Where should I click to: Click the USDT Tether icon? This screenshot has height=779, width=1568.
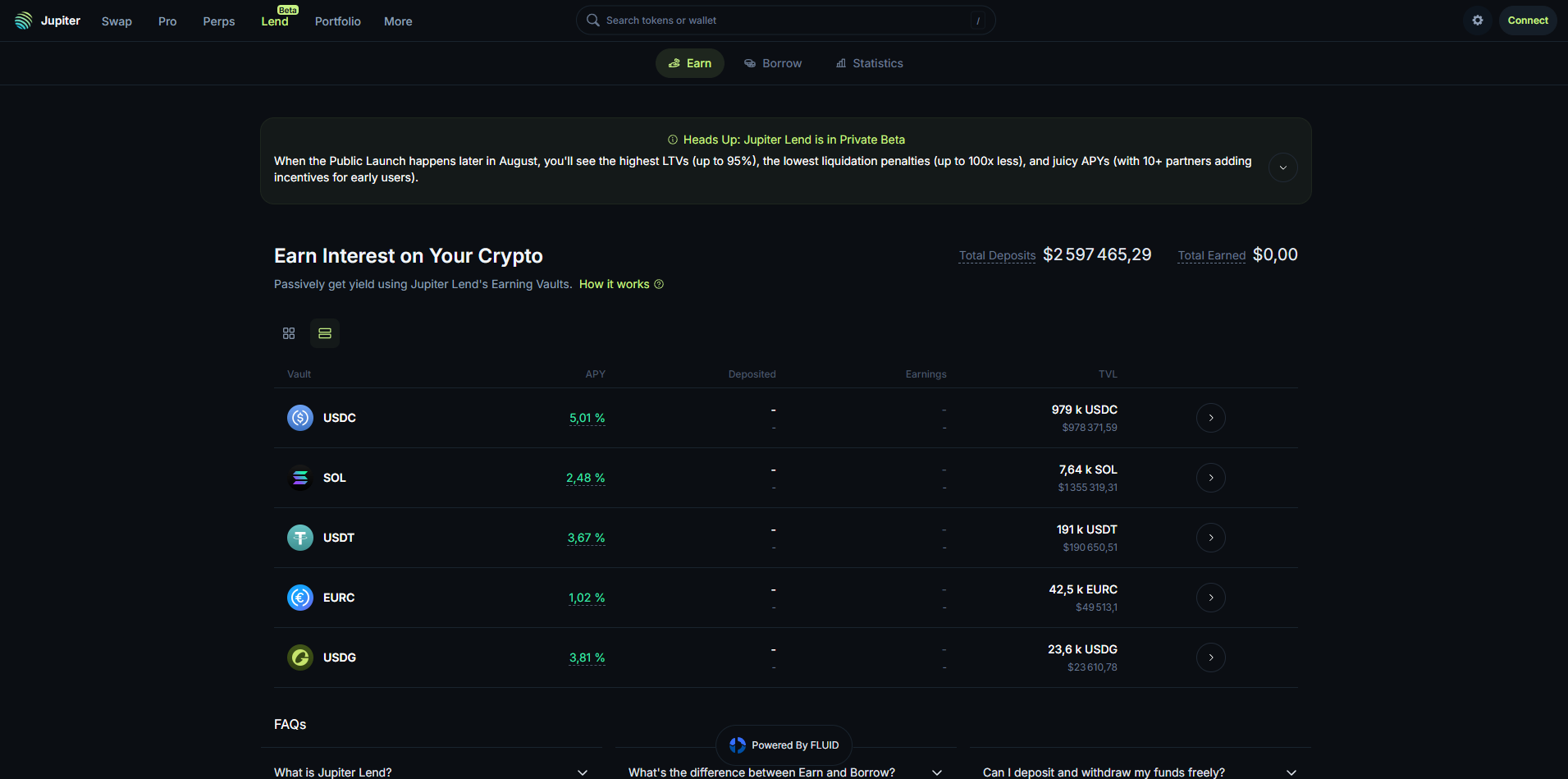tap(300, 538)
